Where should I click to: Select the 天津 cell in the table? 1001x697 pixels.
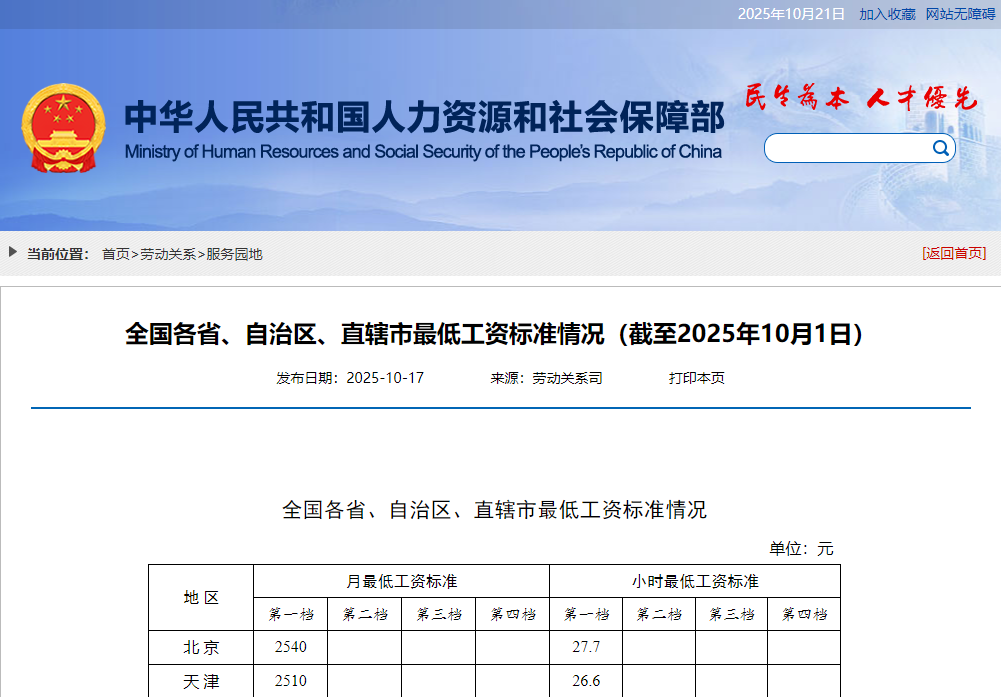199,682
